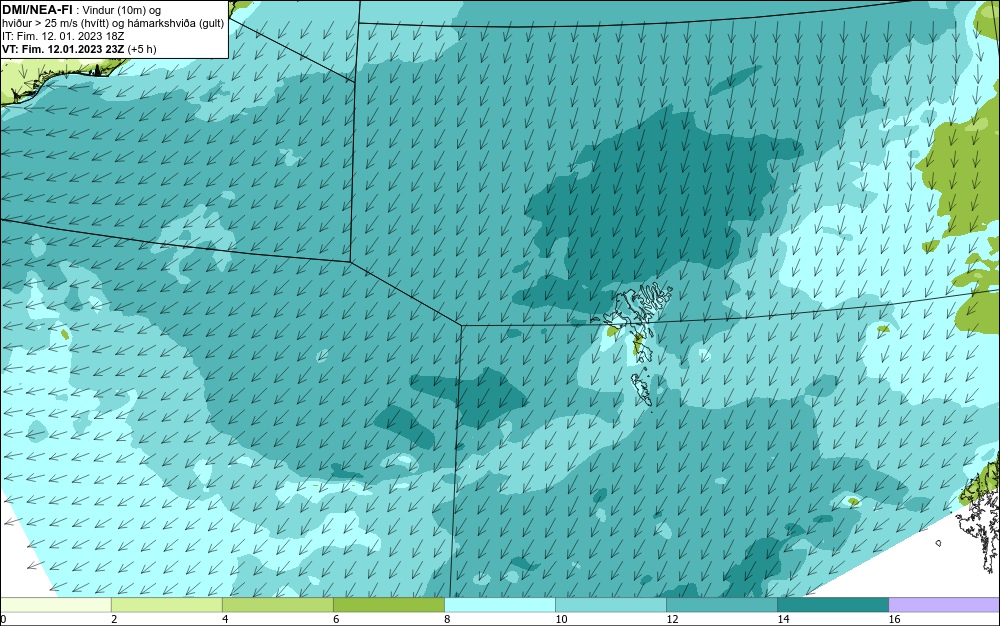The height and width of the screenshot is (626, 1000).
Task: Click the legend scale label 6
Action: coord(336,619)
